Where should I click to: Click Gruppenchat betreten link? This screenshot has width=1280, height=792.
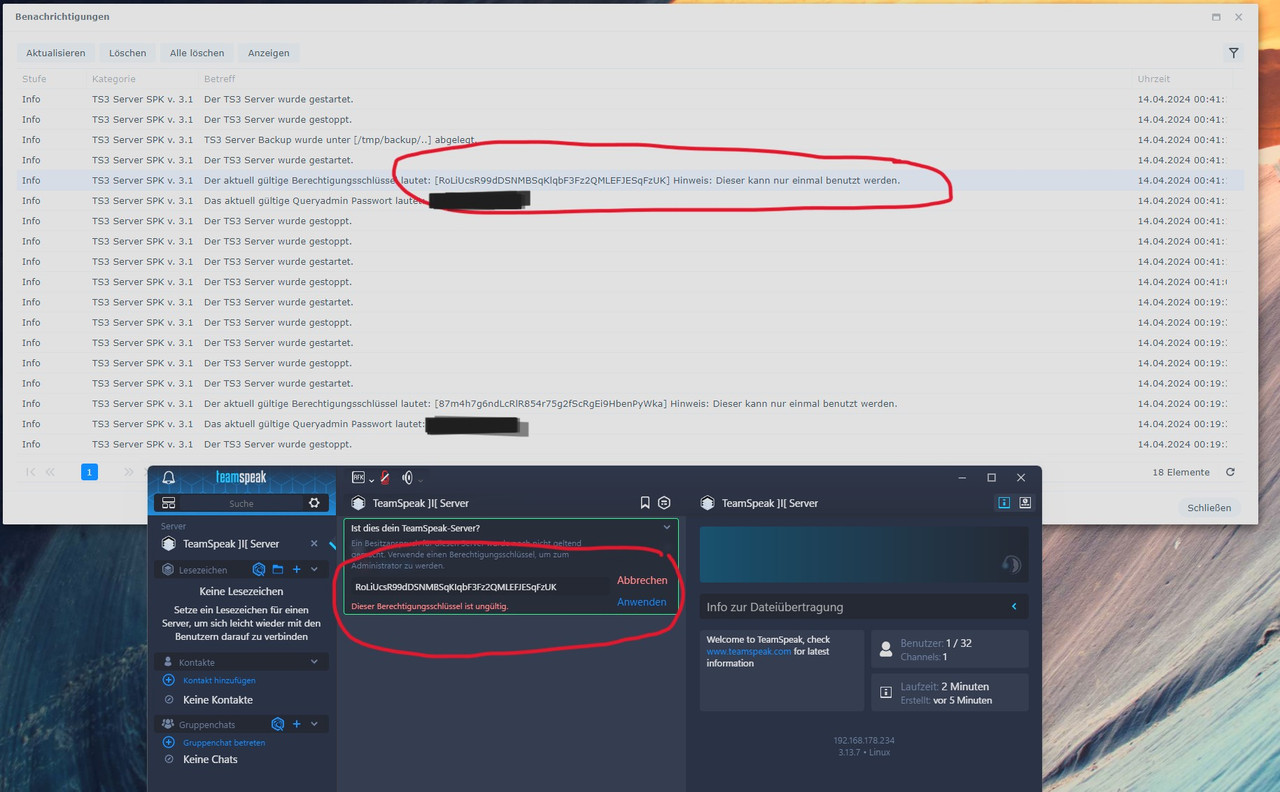click(x=224, y=743)
